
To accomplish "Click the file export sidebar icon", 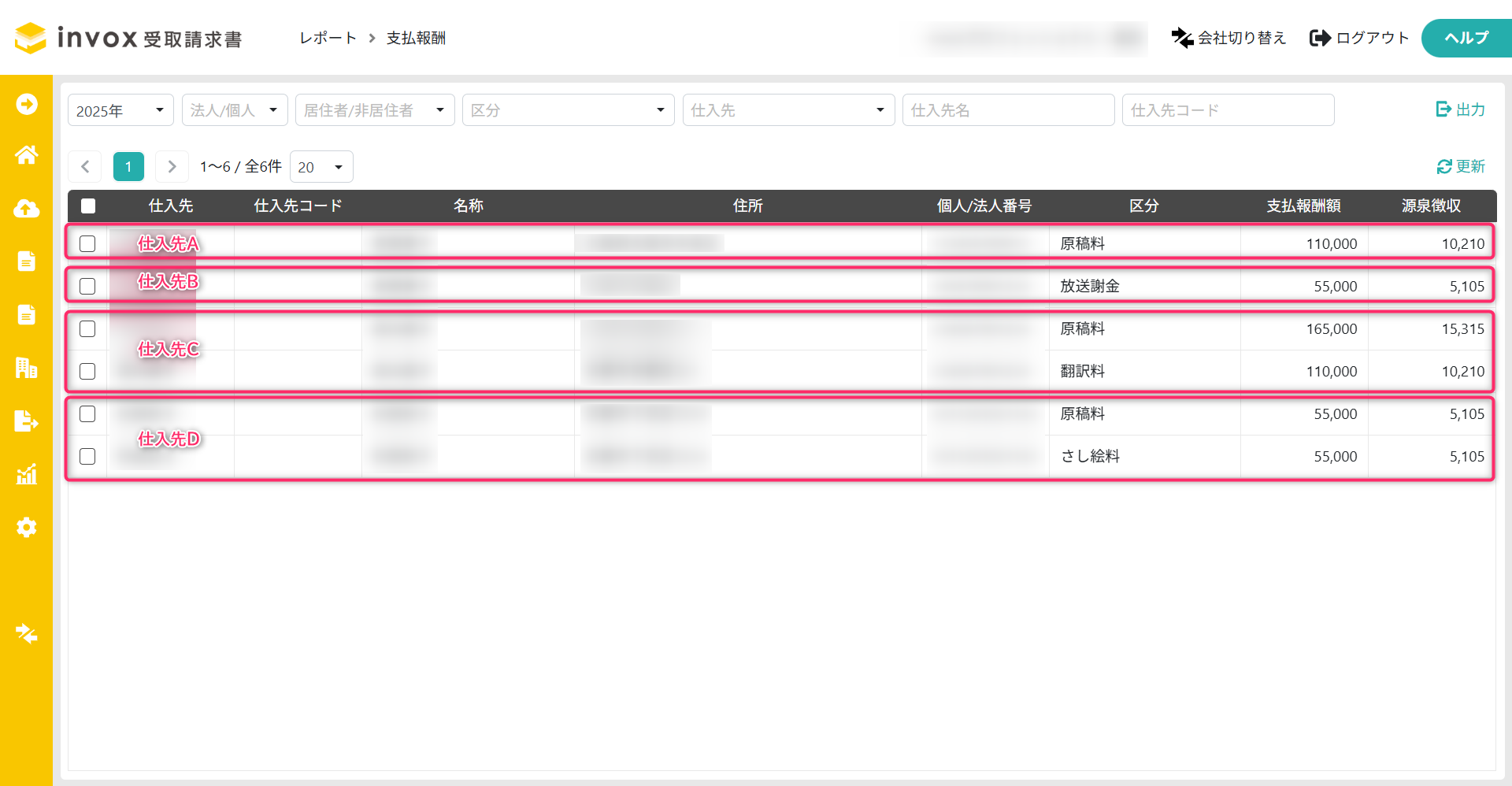I will coord(26,421).
